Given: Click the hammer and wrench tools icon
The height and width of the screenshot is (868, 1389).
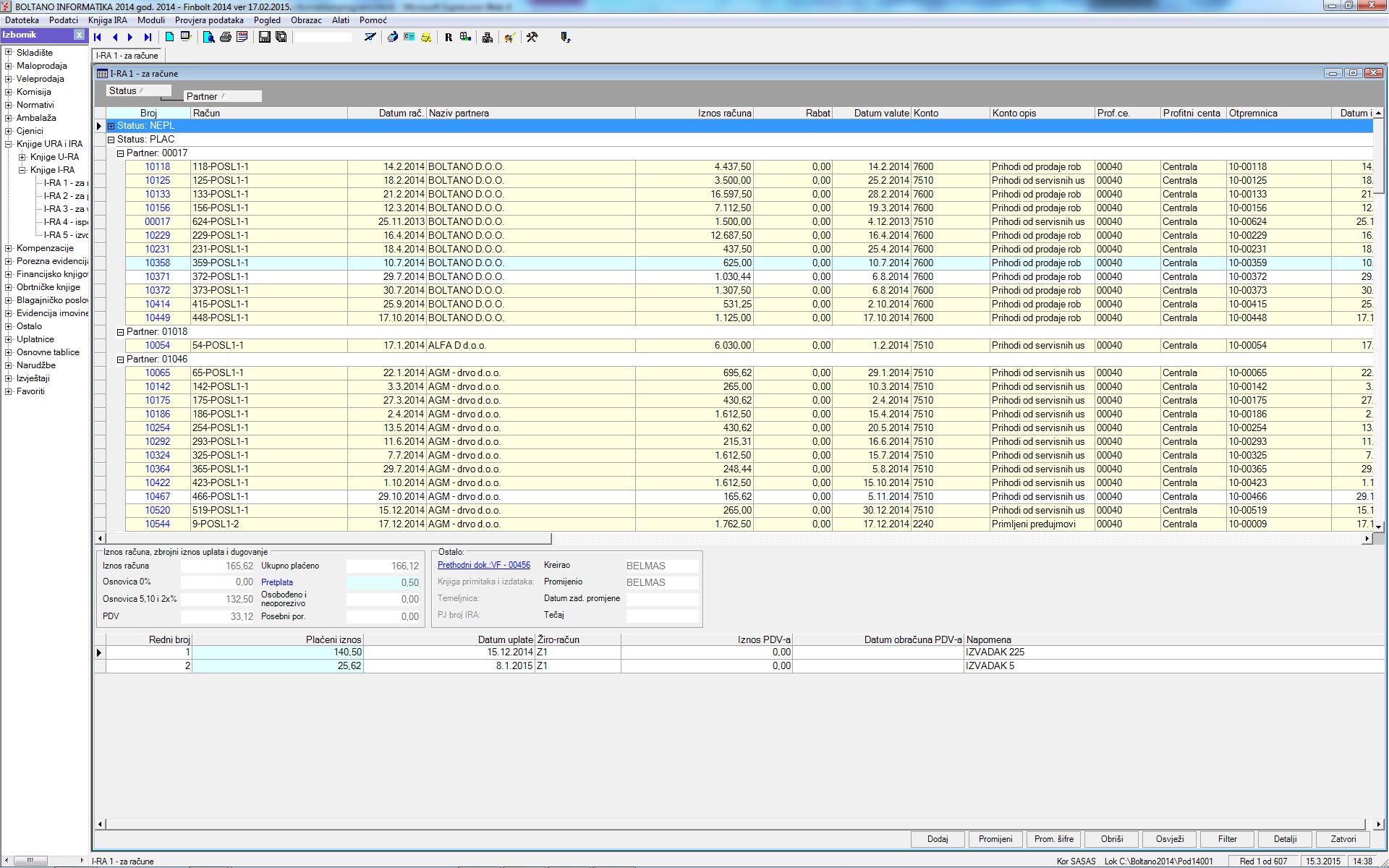Looking at the screenshot, I should click(532, 38).
